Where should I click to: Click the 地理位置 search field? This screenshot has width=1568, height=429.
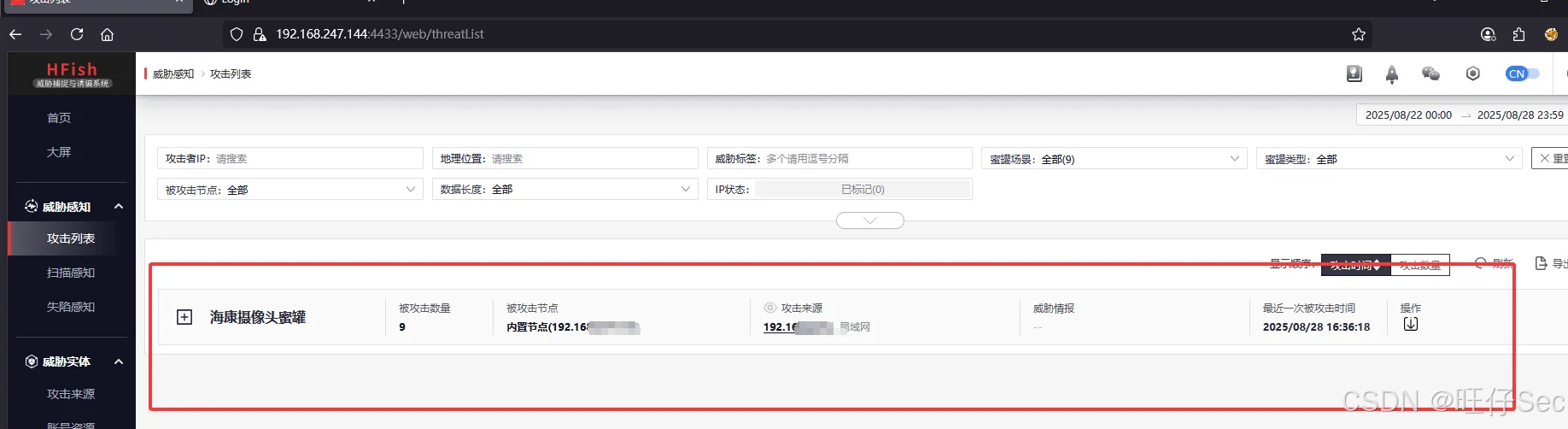tap(565, 158)
